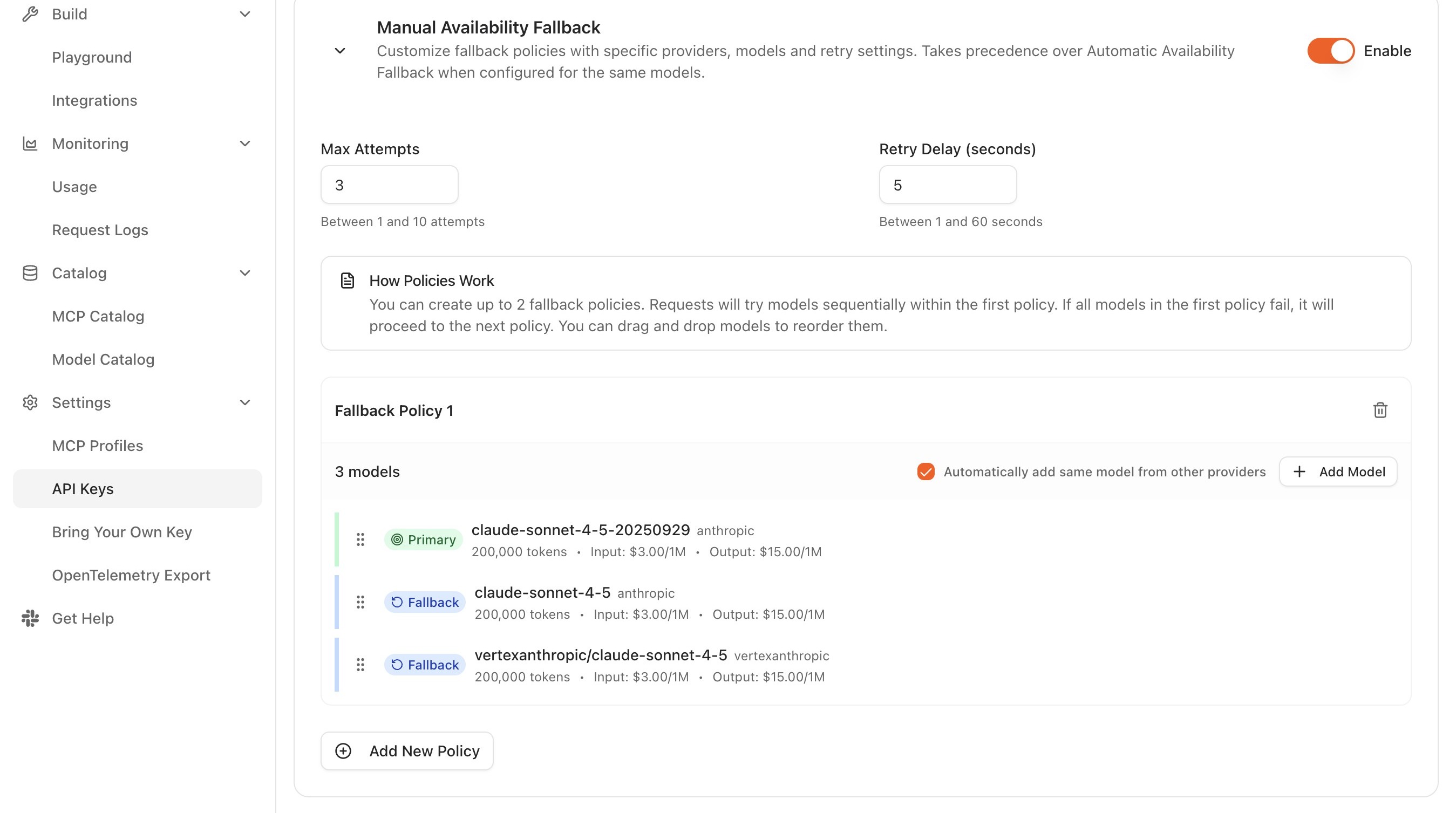Uncheck Automatically add same model from other providers
Viewport: 1456px width, 813px height.
[926, 472]
